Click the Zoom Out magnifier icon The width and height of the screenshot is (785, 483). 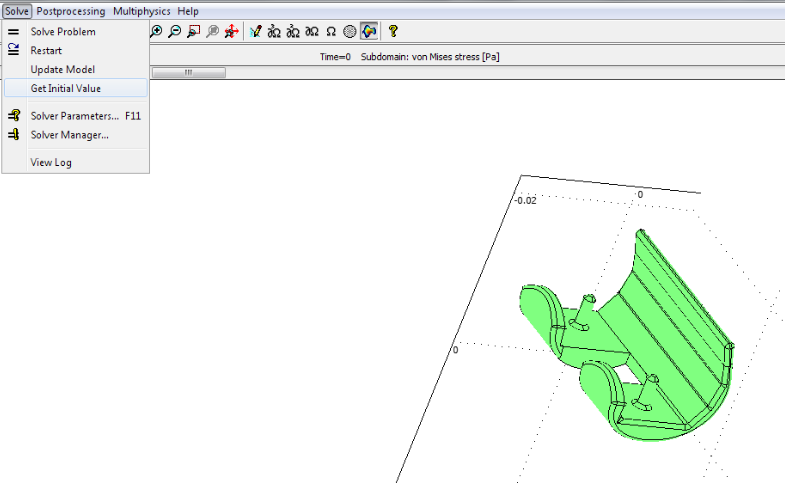pyautogui.click(x=175, y=32)
